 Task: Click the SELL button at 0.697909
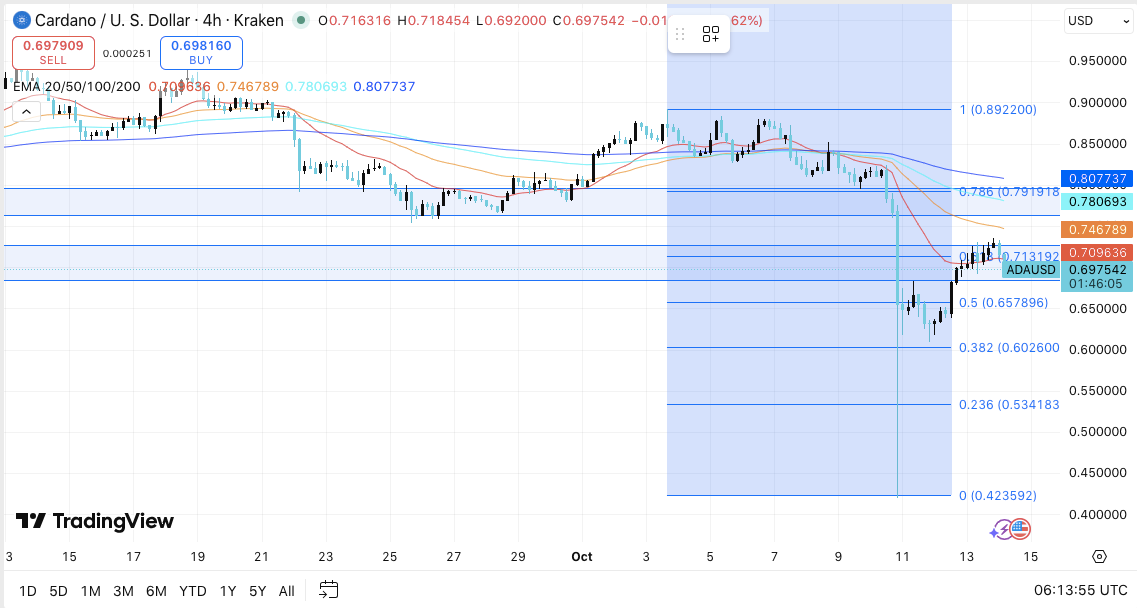click(x=53, y=52)
